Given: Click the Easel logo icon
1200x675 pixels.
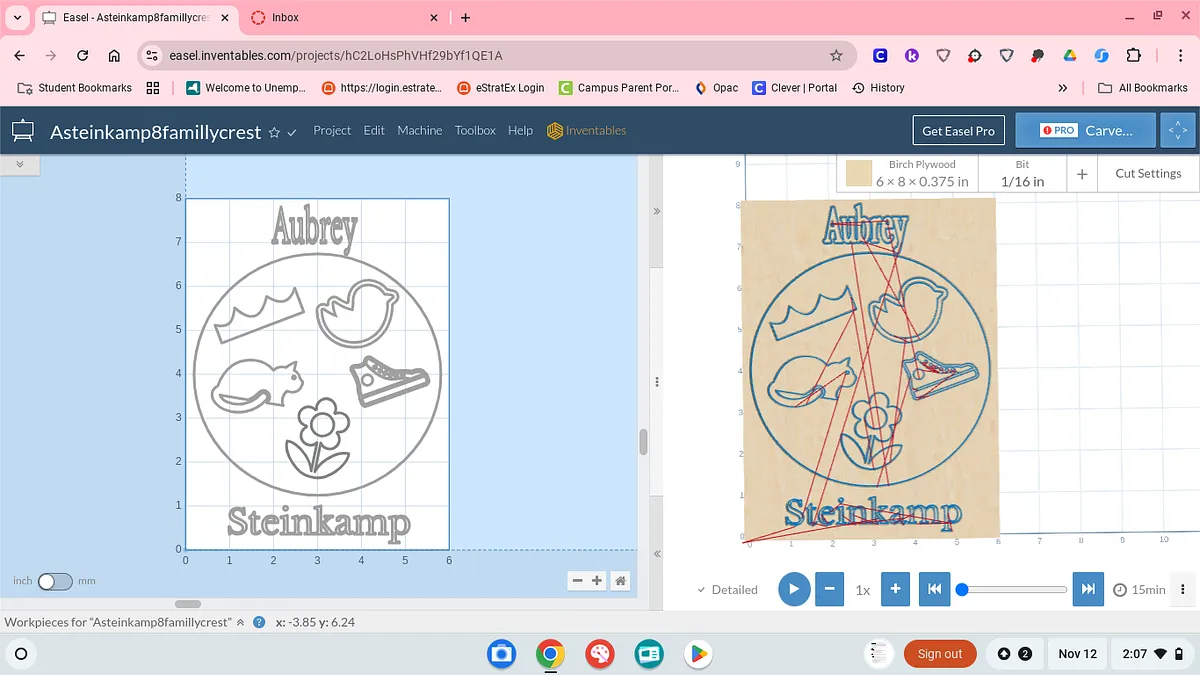Looking at the screenshot, I should tap(22, 131).
